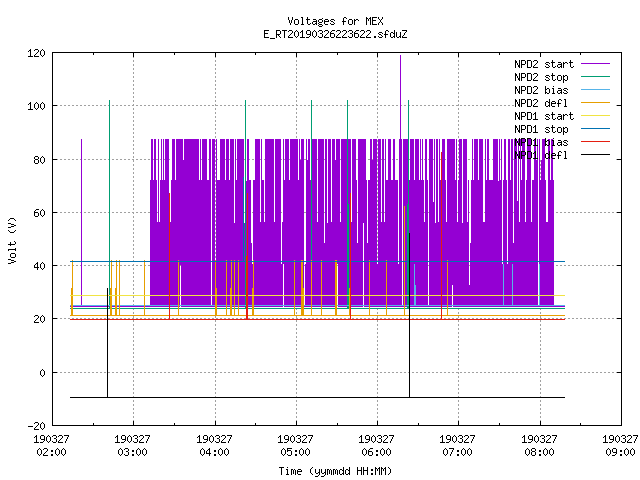Click the orange NPD2 defl legend line
This screenshot has height=480, width=640.
pyautogui.click(x=595, y=102)
